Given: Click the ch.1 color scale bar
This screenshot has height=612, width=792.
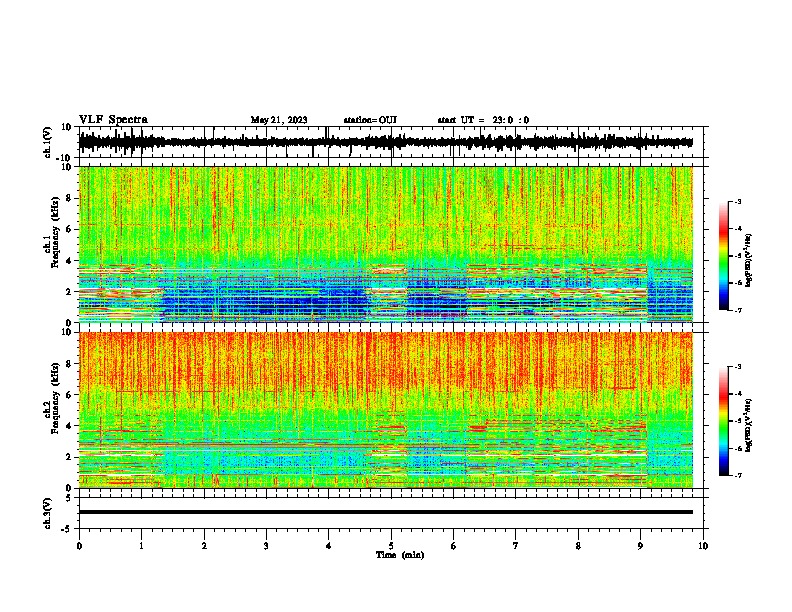Looking at the screenshot, I should 724,256.
